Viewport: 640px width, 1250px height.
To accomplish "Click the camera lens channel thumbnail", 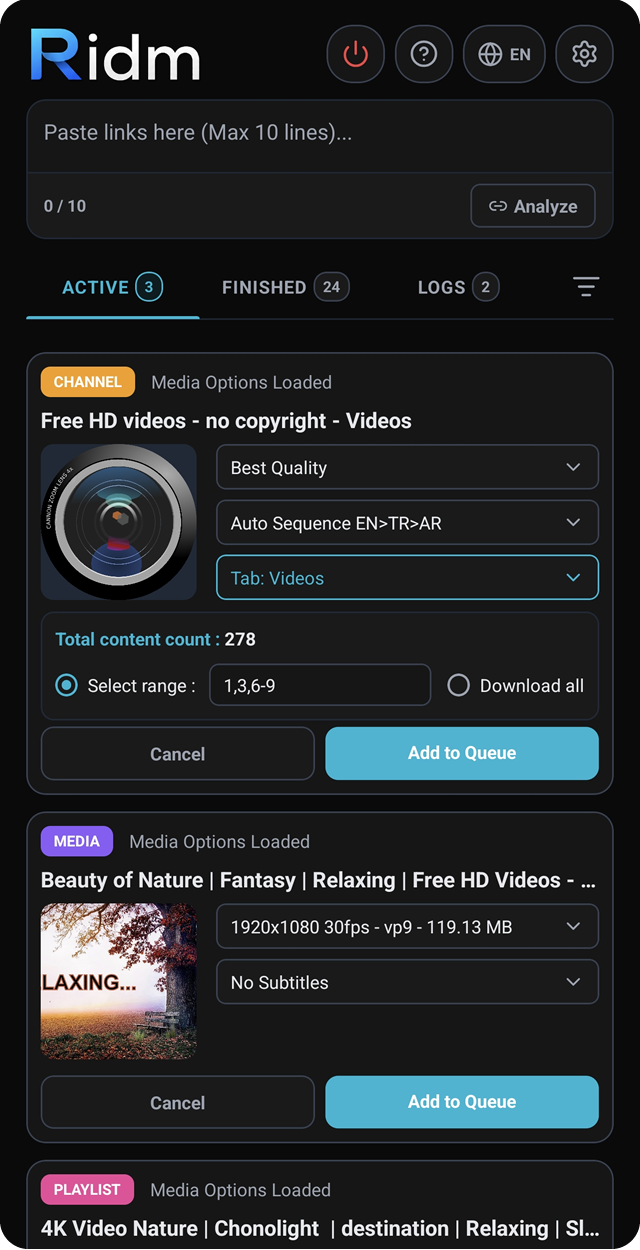I will [119, 522].
